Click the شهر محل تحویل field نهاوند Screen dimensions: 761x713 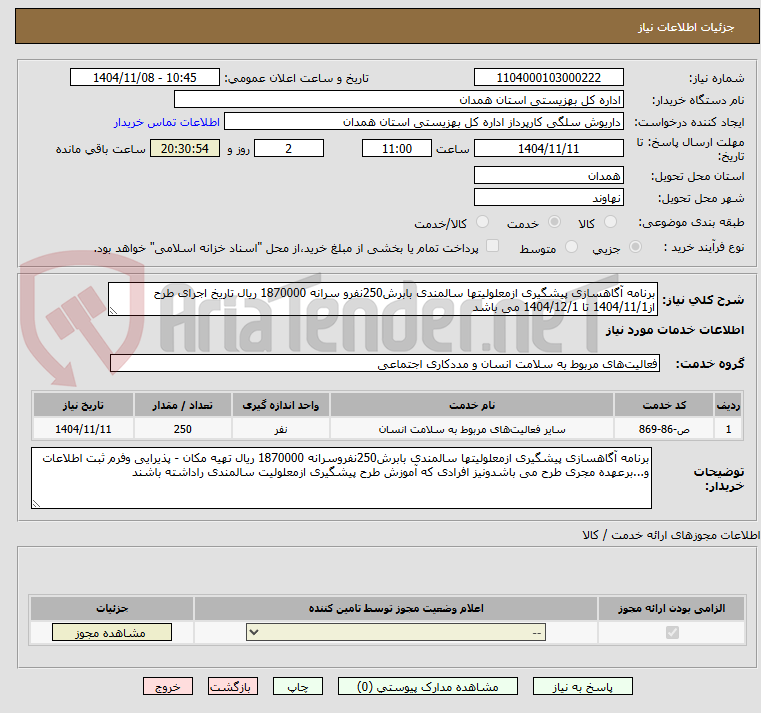tap(548, 198)
